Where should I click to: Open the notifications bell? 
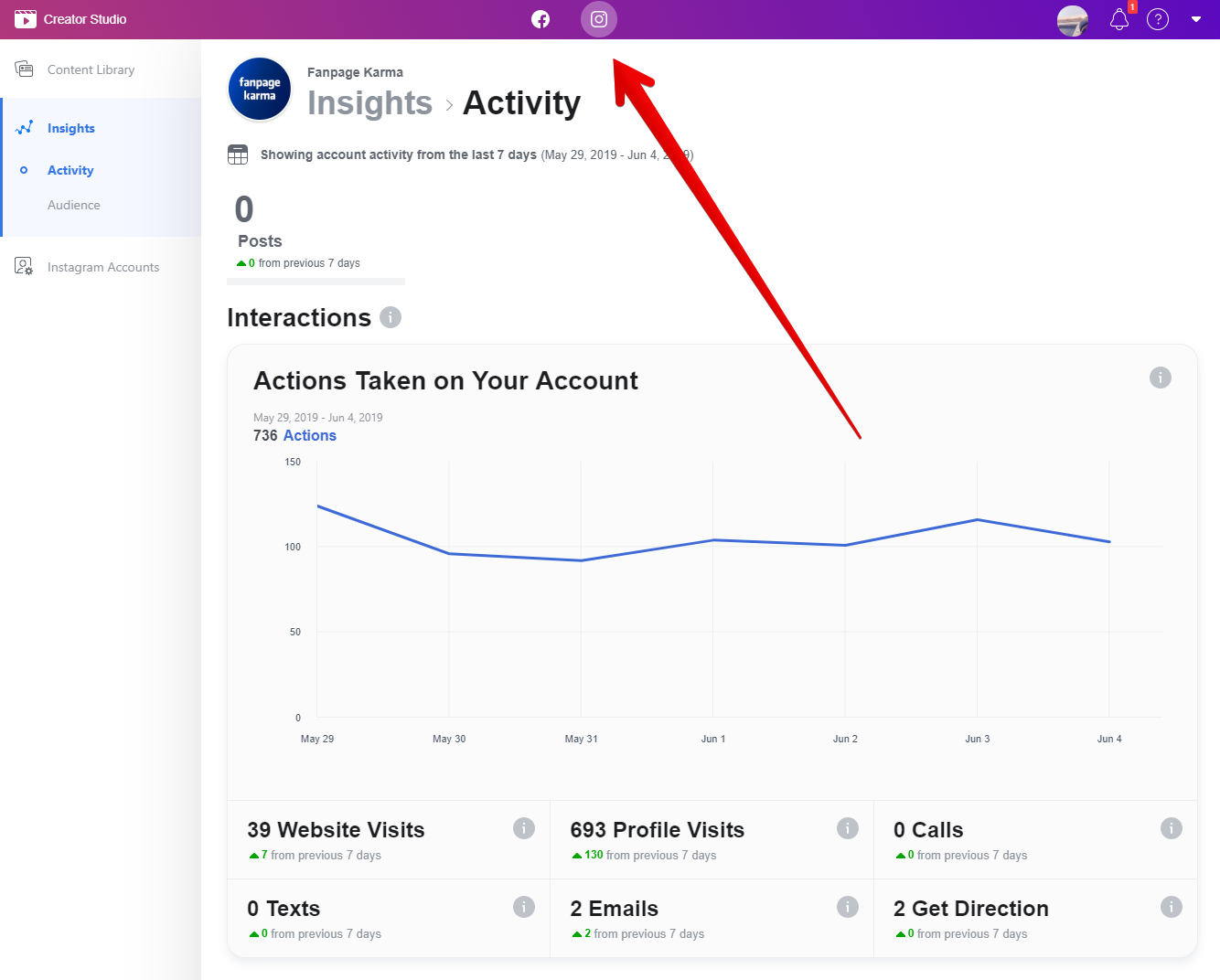tap(1119, 19)
